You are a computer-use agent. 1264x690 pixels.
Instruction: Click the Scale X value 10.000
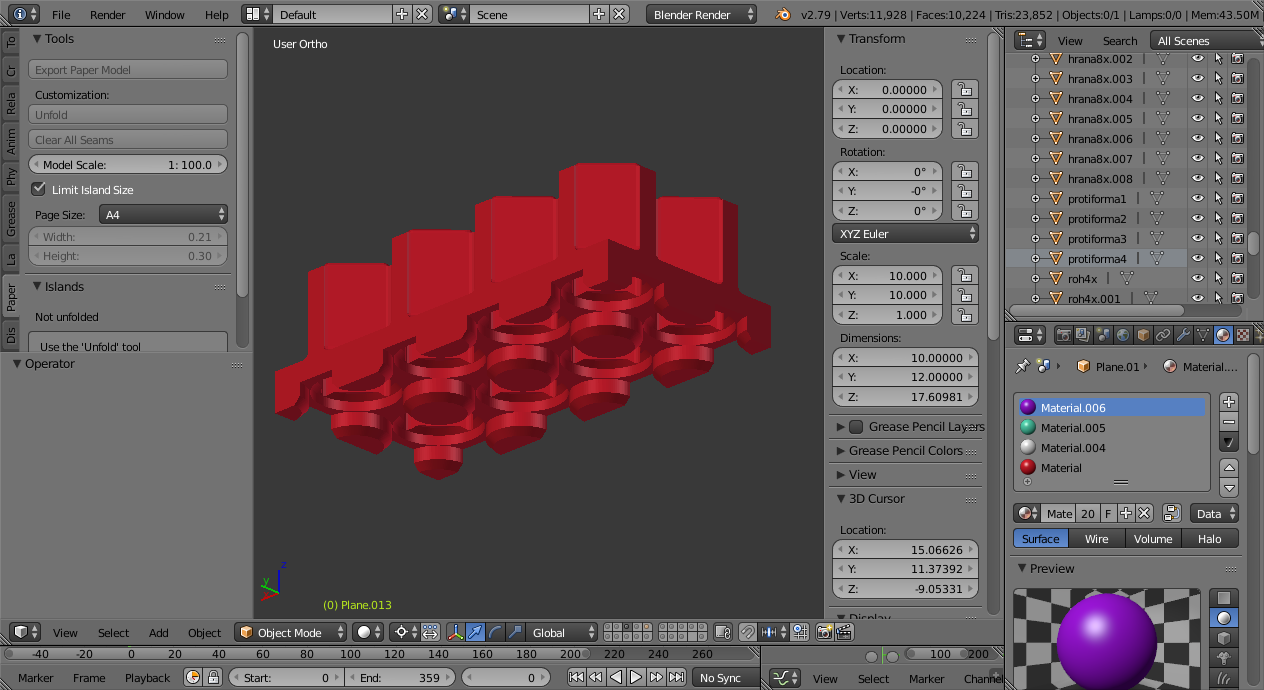[x=888, y=275]
